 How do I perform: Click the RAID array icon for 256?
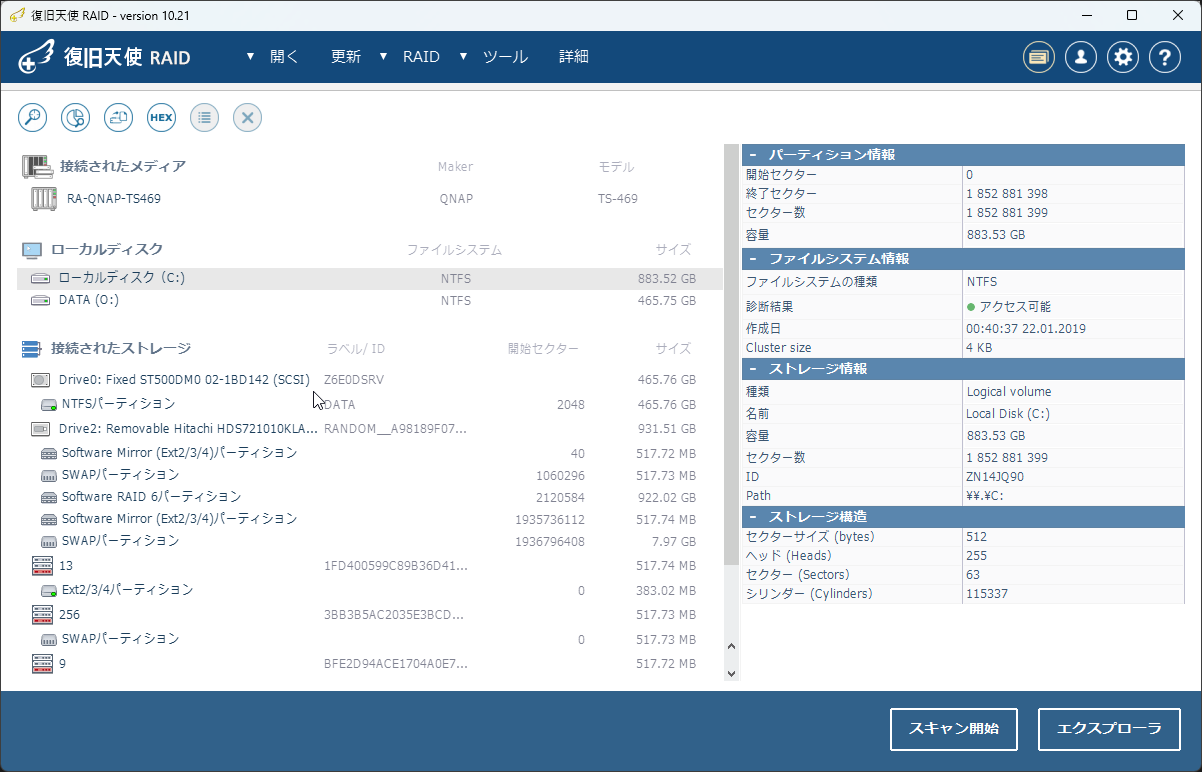(42, 614)
